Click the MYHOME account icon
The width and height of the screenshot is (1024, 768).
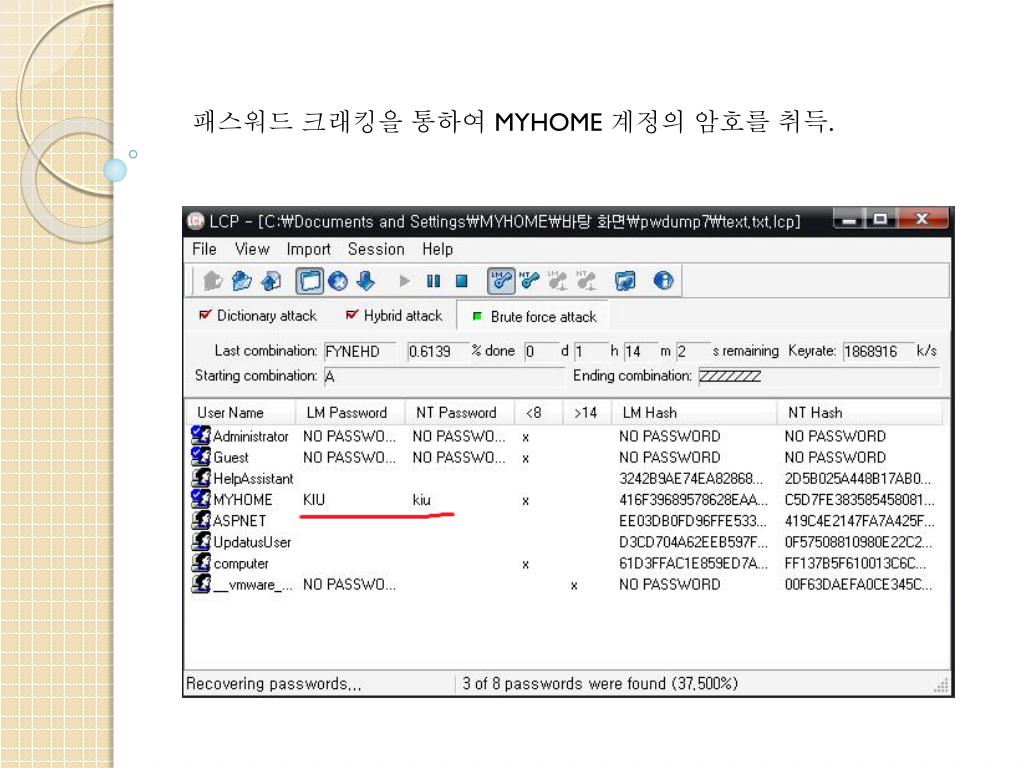(x=200, y=499)
